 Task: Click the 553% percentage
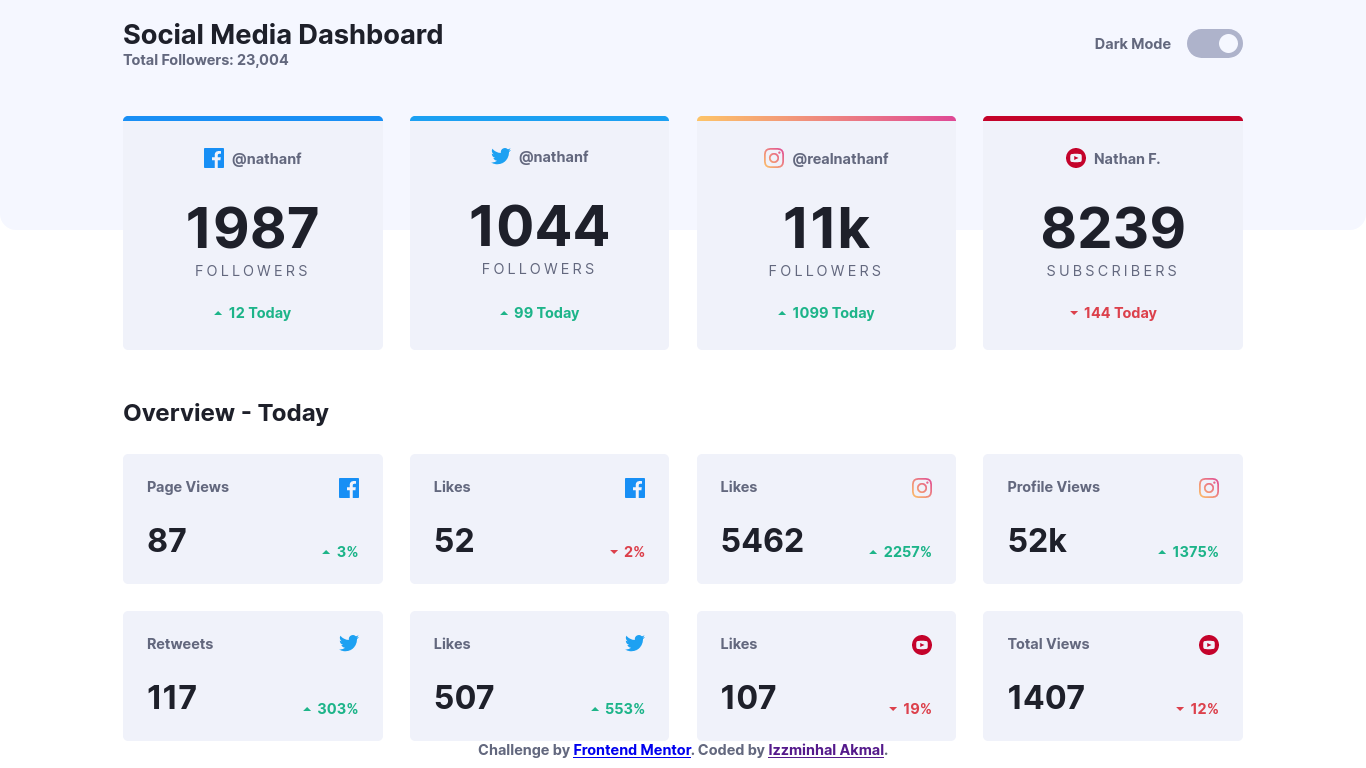[625, 709]
